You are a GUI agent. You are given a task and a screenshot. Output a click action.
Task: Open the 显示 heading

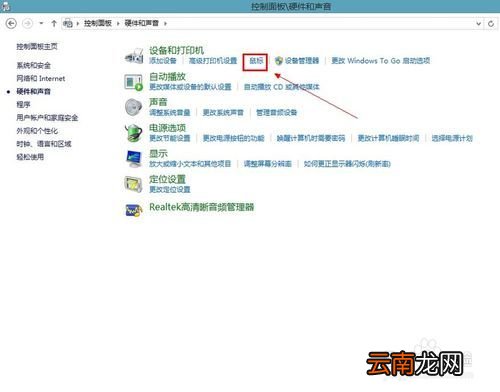pos(158,154)
